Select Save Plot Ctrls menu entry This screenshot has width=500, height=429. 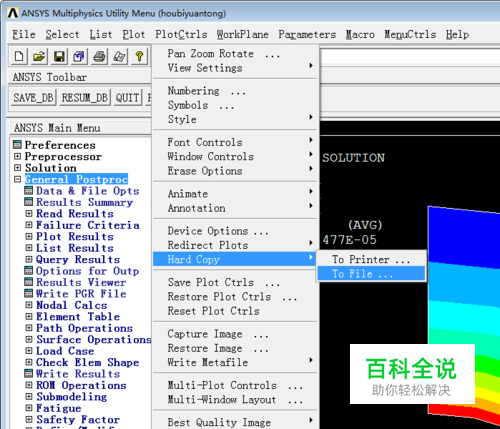pos(235,282)
